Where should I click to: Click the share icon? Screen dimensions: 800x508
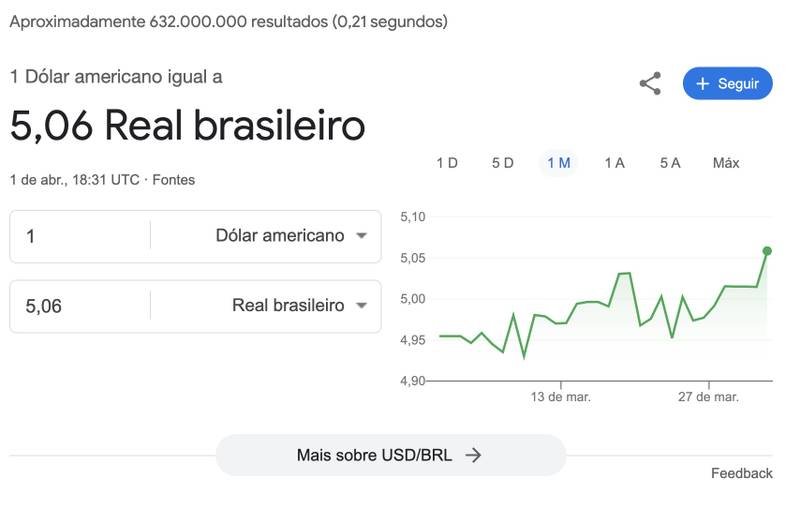coord(650,84)
